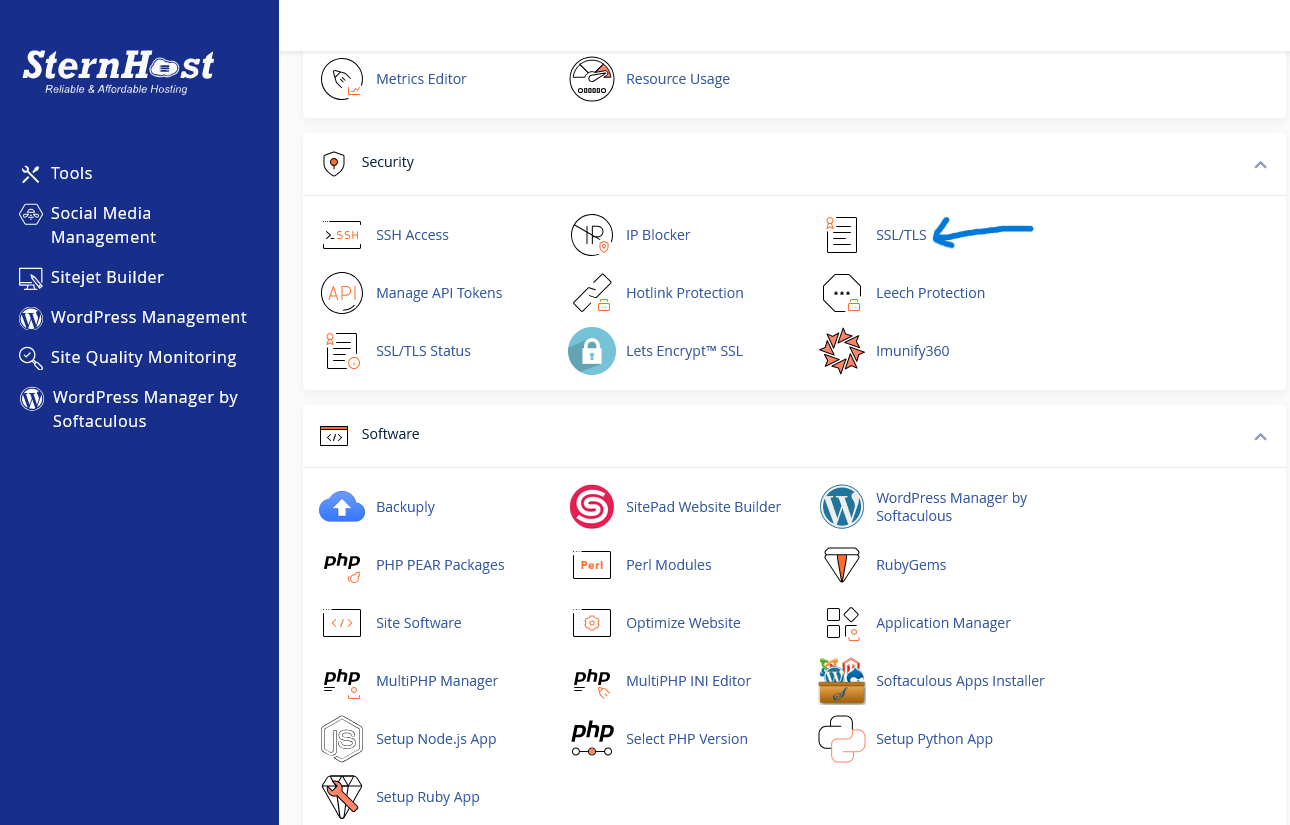The image size is (1290, 825).
Task: Open SSL/TLS certificate manager icon
Action: point(841,235)
